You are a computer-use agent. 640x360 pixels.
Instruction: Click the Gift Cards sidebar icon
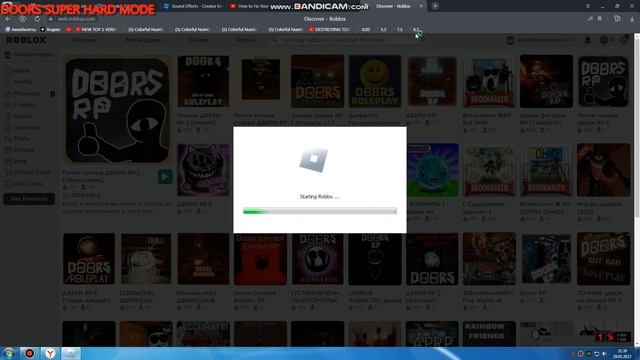(x=8, y=184)
